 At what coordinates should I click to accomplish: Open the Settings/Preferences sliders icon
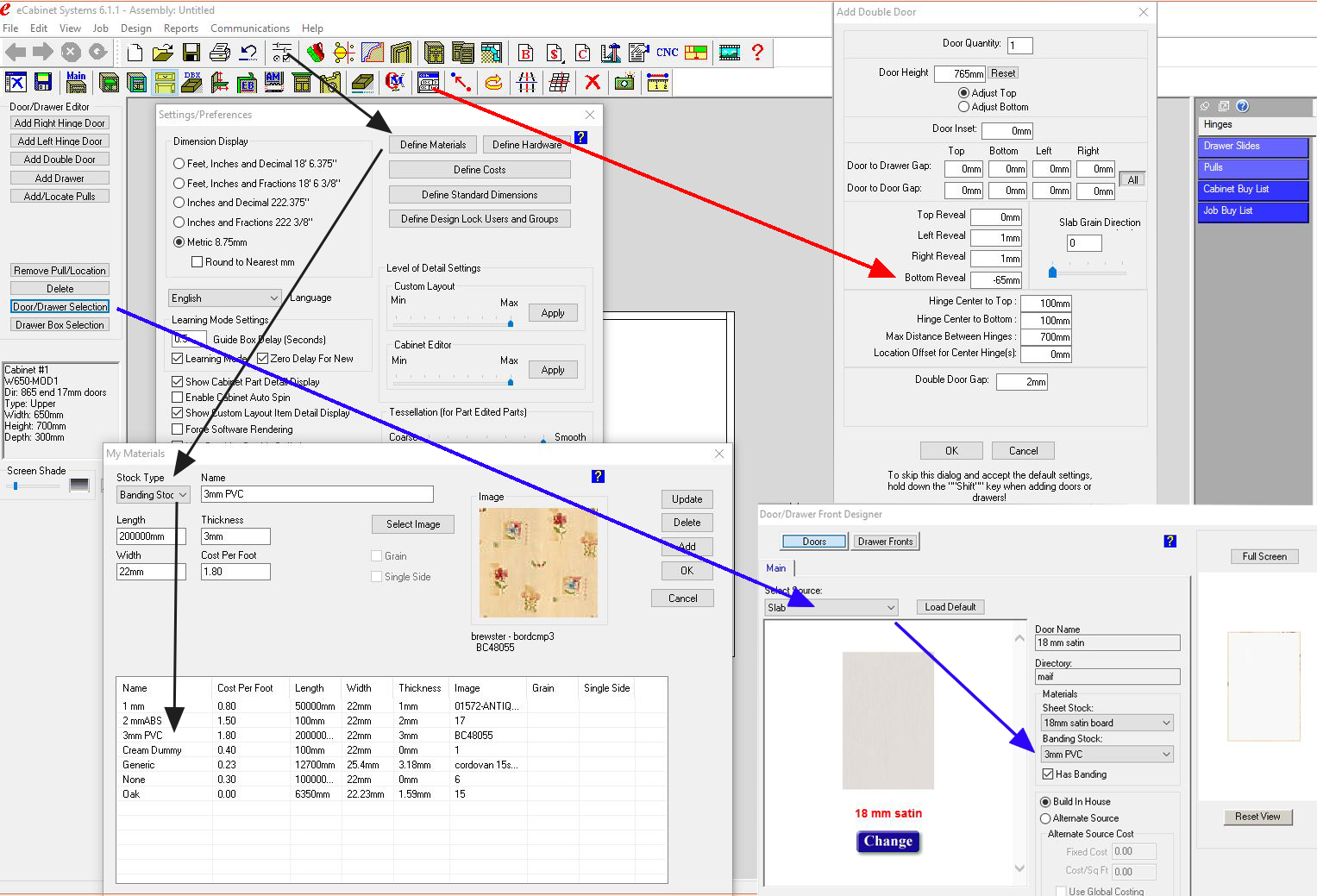[281, 53]
